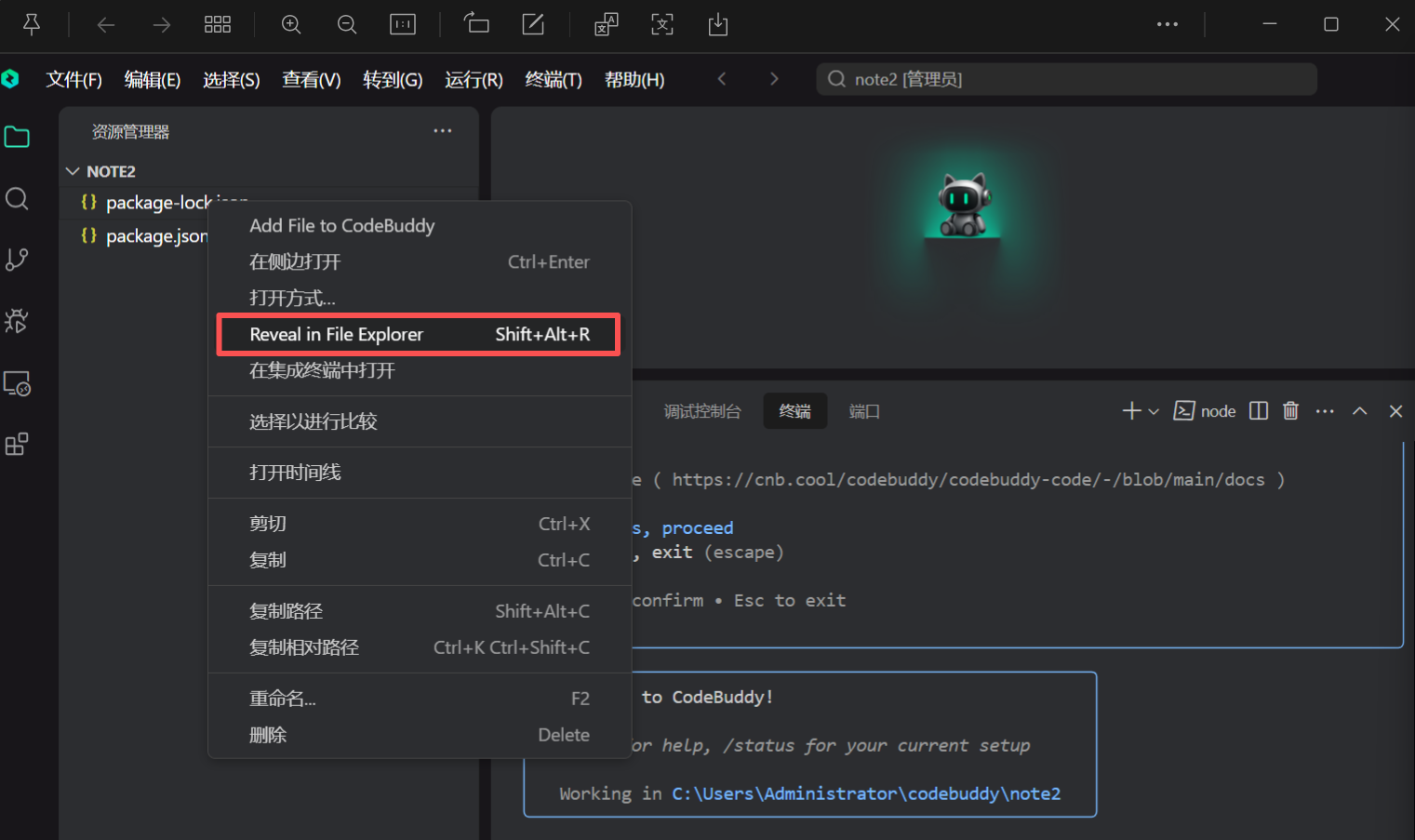Click the save download icon

[718, 25]
